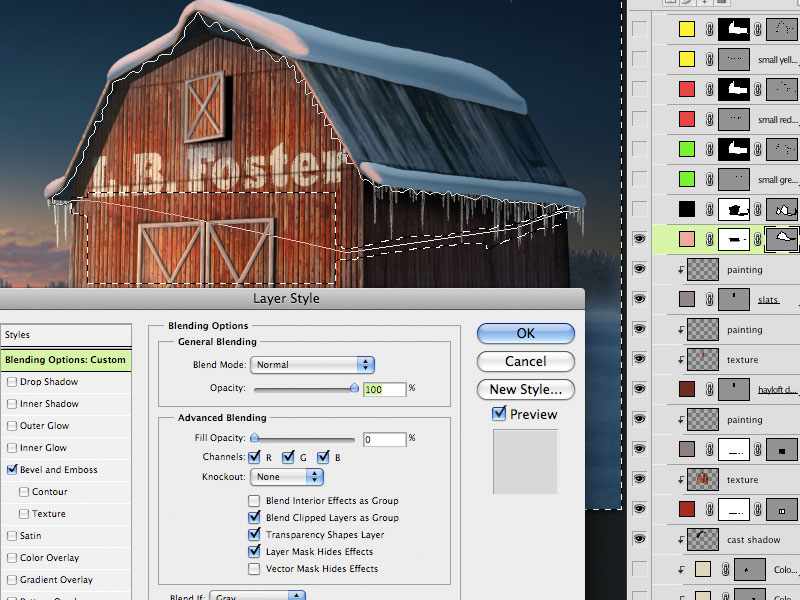This screenshot has height=600, width=800.
Task: Open the Inner Glow style settings
Action: pyautogui.click(x=43, y=447)
